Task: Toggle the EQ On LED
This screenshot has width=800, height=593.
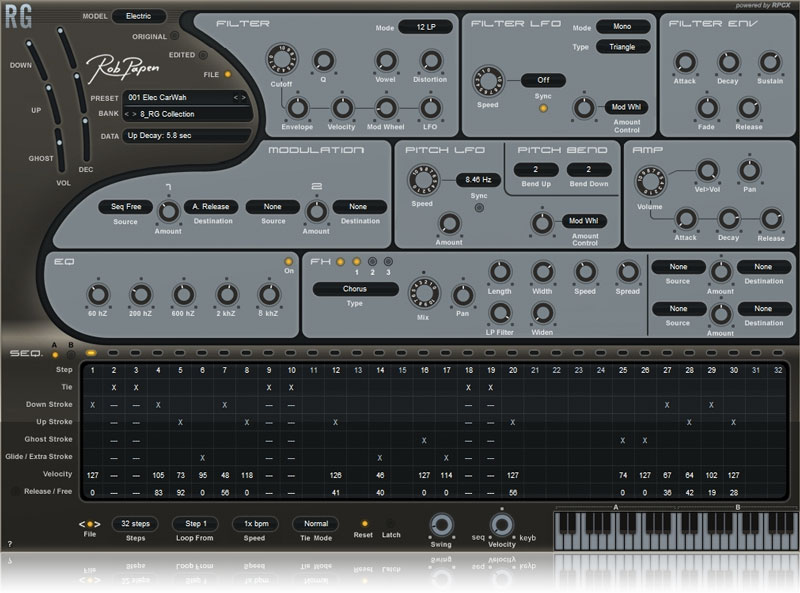Action: 288,262
